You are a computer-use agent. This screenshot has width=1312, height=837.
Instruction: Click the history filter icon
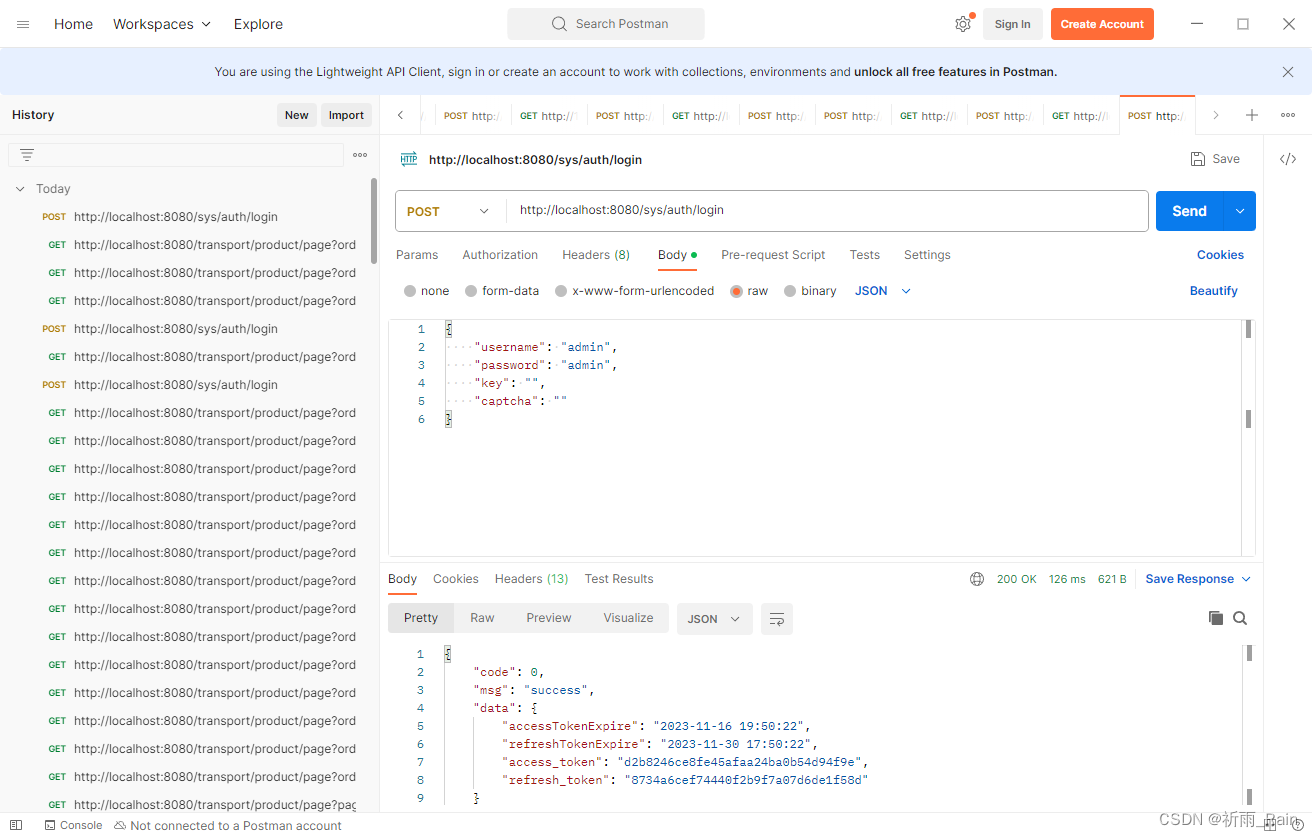27,155
